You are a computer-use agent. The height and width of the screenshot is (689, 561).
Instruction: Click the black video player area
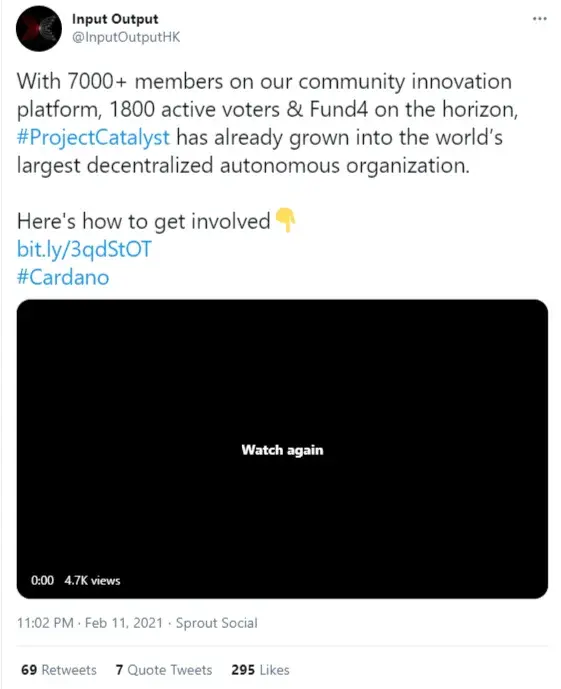click(282, 449)
